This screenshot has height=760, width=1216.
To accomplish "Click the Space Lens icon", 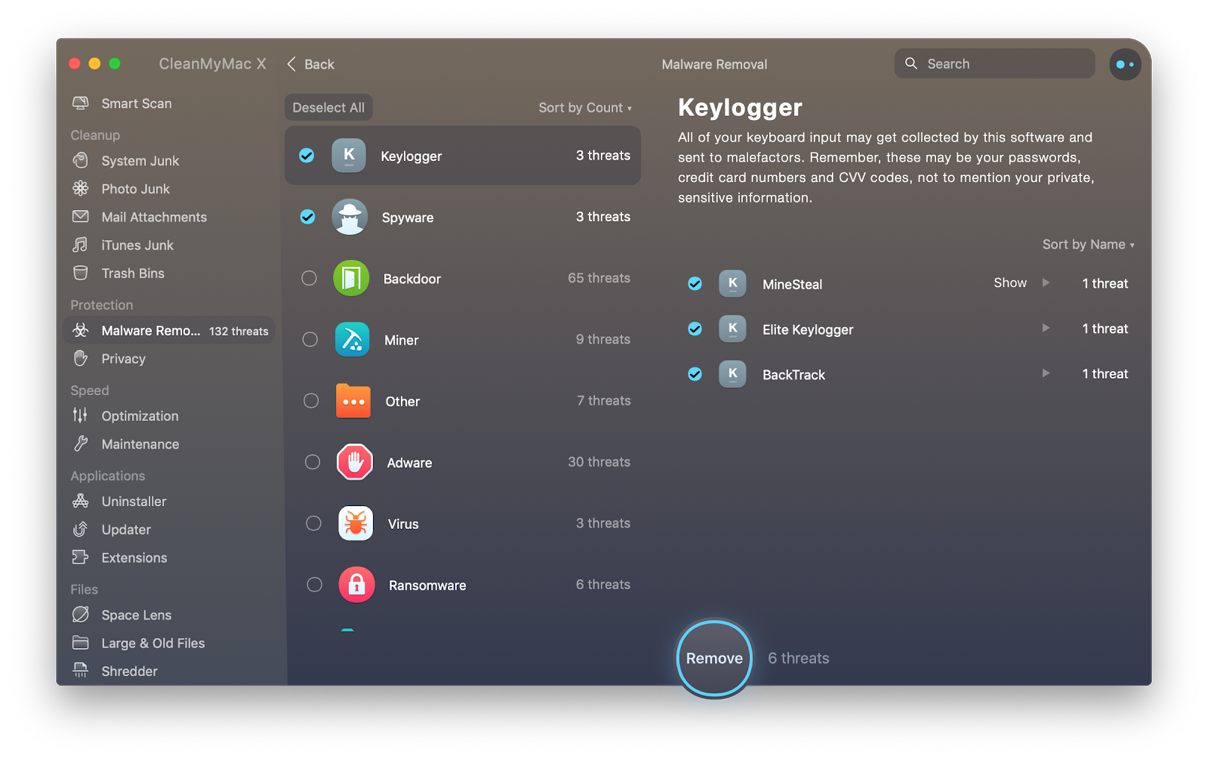I will point(81,614).
